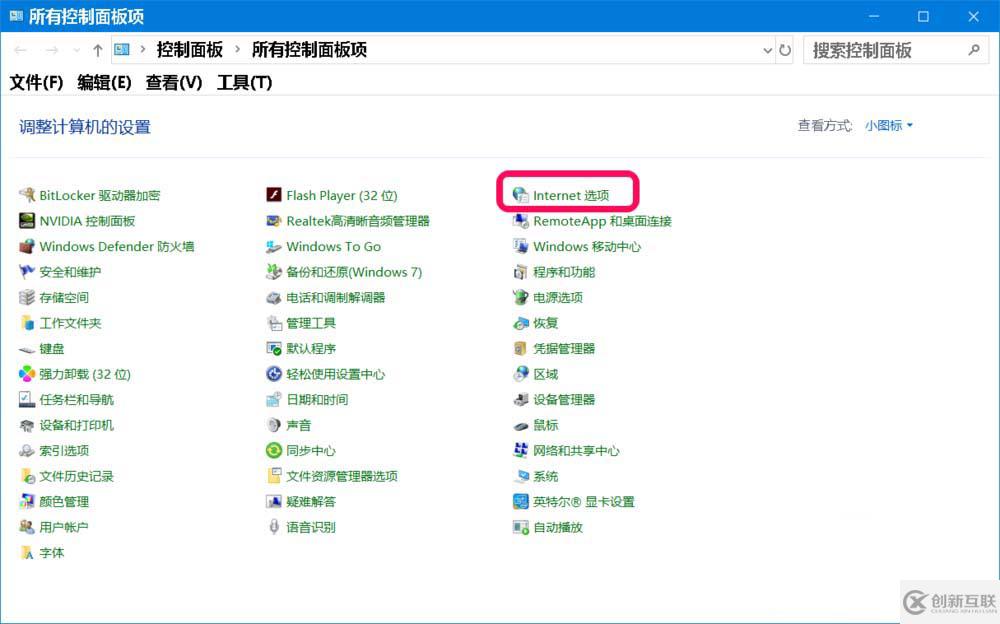1000x624 pixels.
Task: Open the 编辑(E) menu
Action: [104, 82]
